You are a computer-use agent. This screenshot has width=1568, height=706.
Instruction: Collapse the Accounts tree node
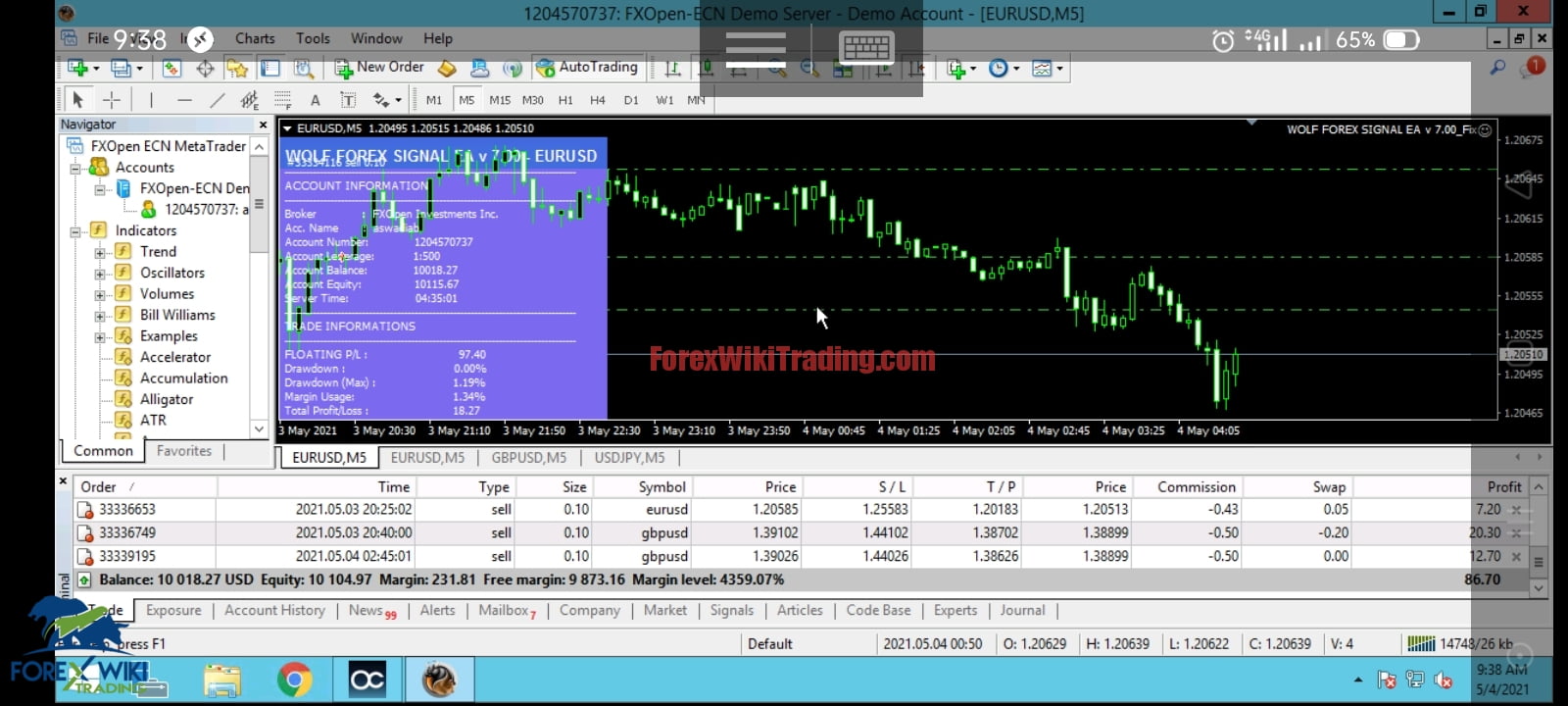pyautogui.click(x=75, y=168)
